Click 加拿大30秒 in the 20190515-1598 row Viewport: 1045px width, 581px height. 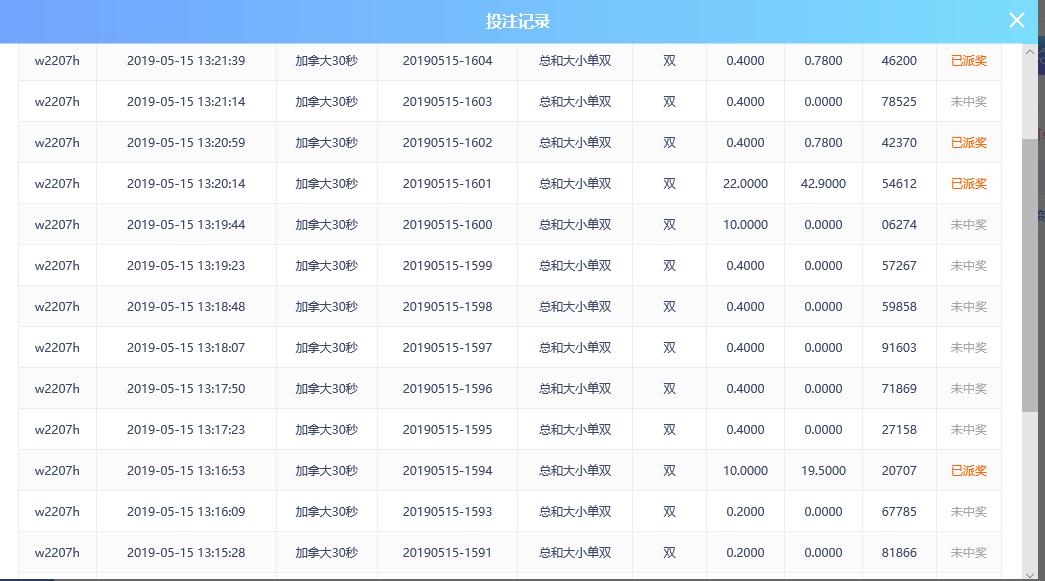pos(326,307)
